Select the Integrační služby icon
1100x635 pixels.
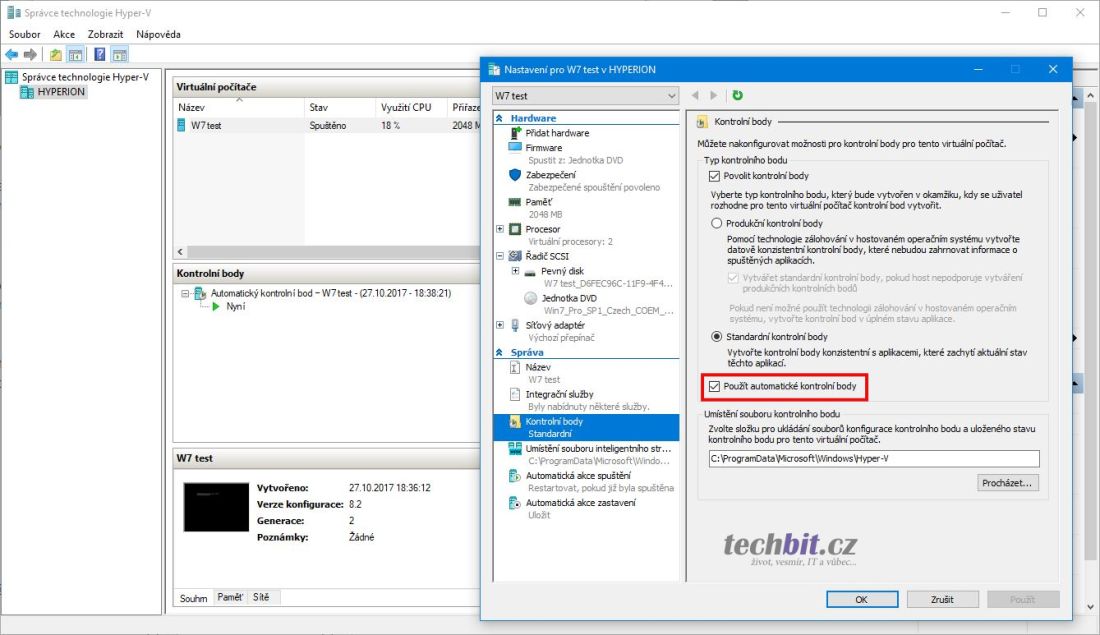515,394
